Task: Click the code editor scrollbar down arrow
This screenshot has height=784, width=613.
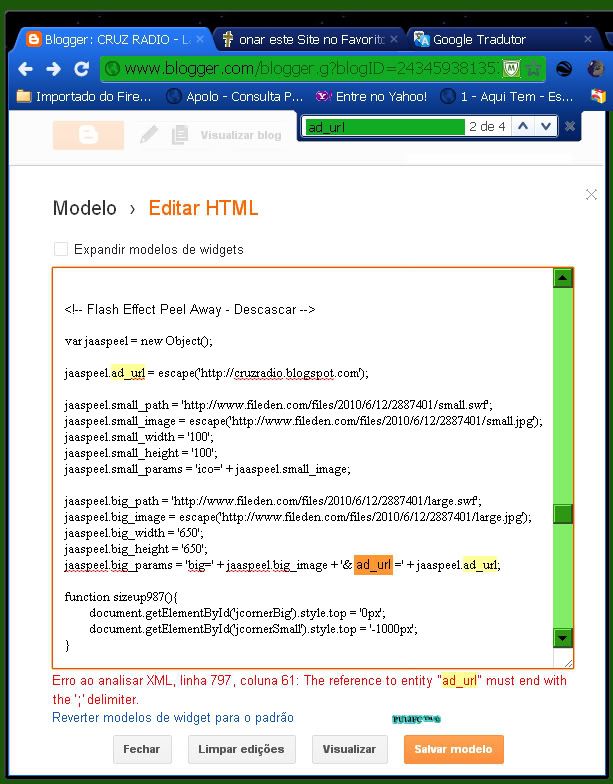Action: pos(563,638)
